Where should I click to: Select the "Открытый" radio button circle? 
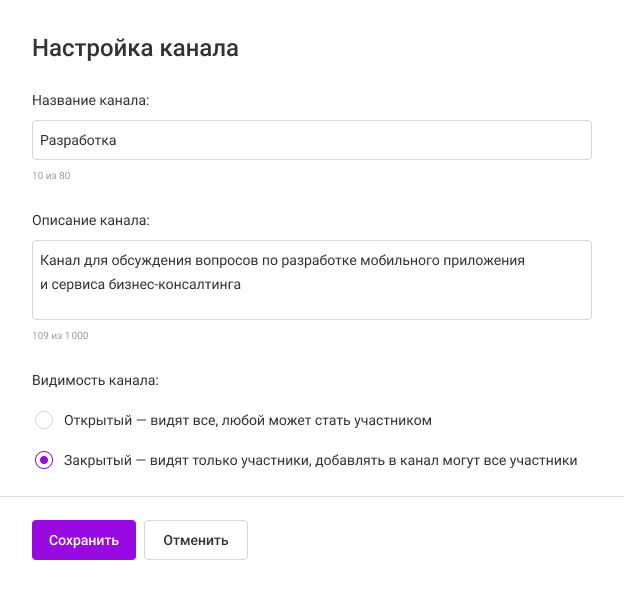coord(43,420)
